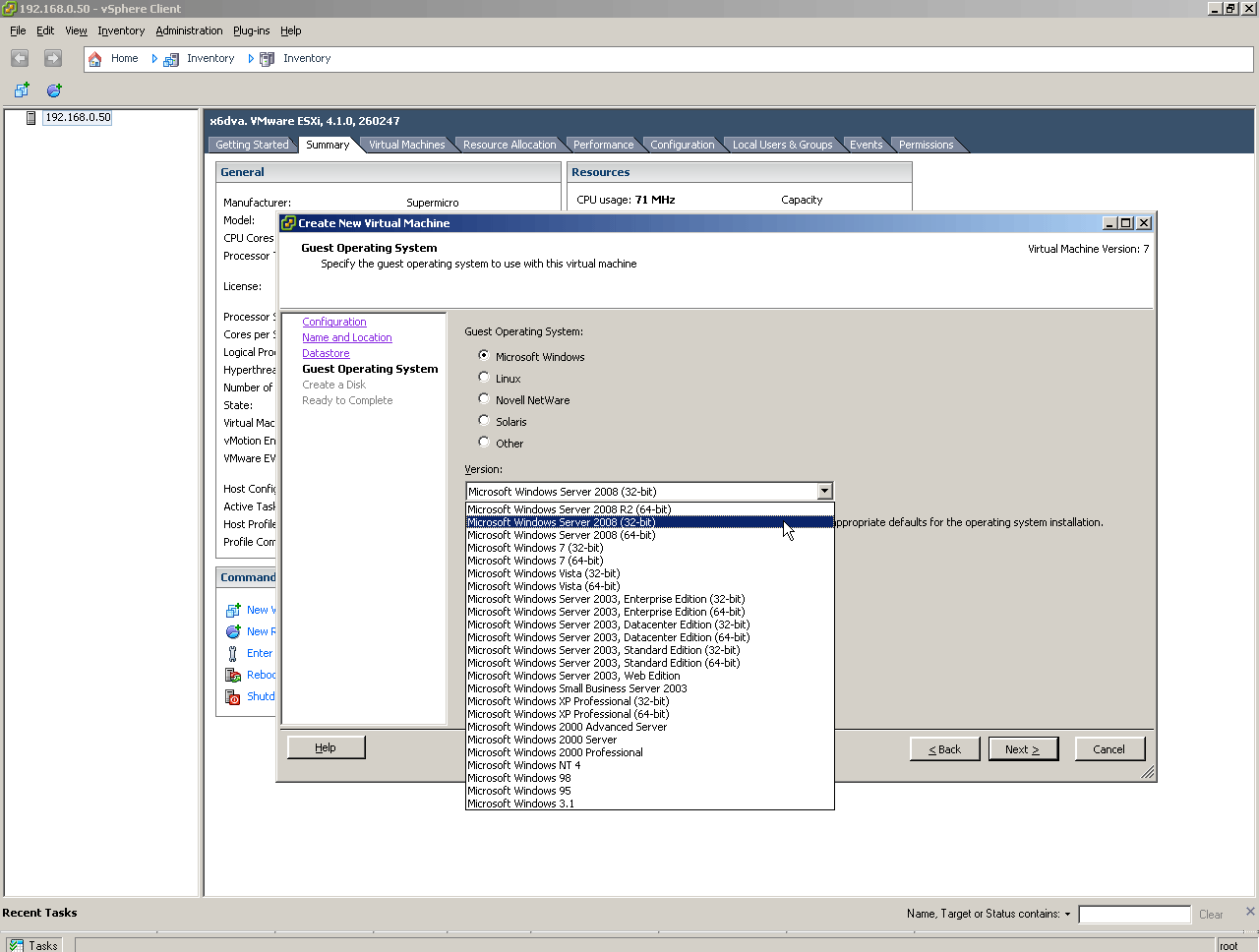This screenshot has width=1259, height=952.
Task: Open the Edit menu
Action: click(45, 30)
